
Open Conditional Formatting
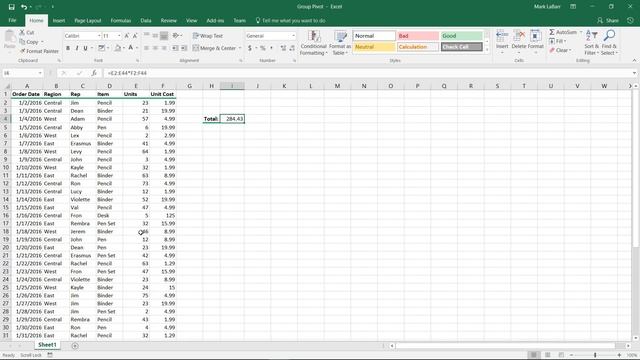[x=313, y=42]
